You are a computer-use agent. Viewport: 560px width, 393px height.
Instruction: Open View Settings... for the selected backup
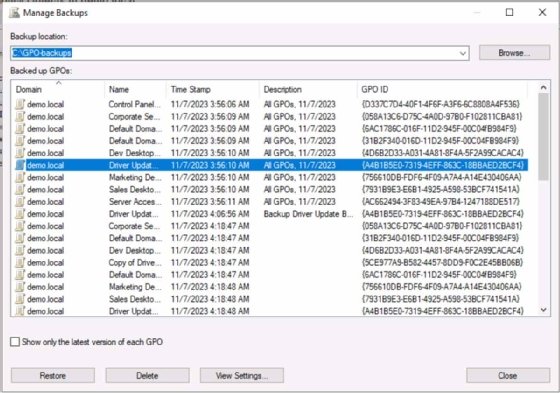click(x=242, y=375)
